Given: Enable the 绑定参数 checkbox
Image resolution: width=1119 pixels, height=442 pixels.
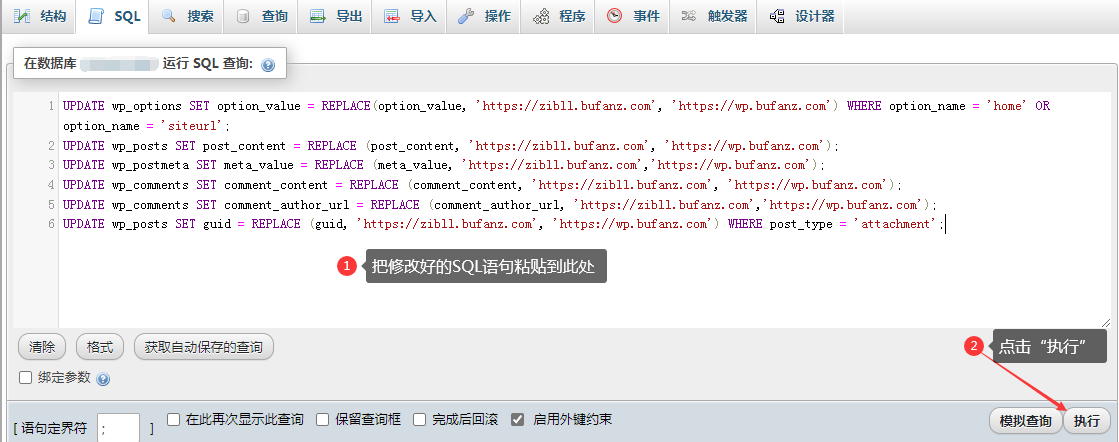Looking at the screenshot, I should [x=26, y=378].
